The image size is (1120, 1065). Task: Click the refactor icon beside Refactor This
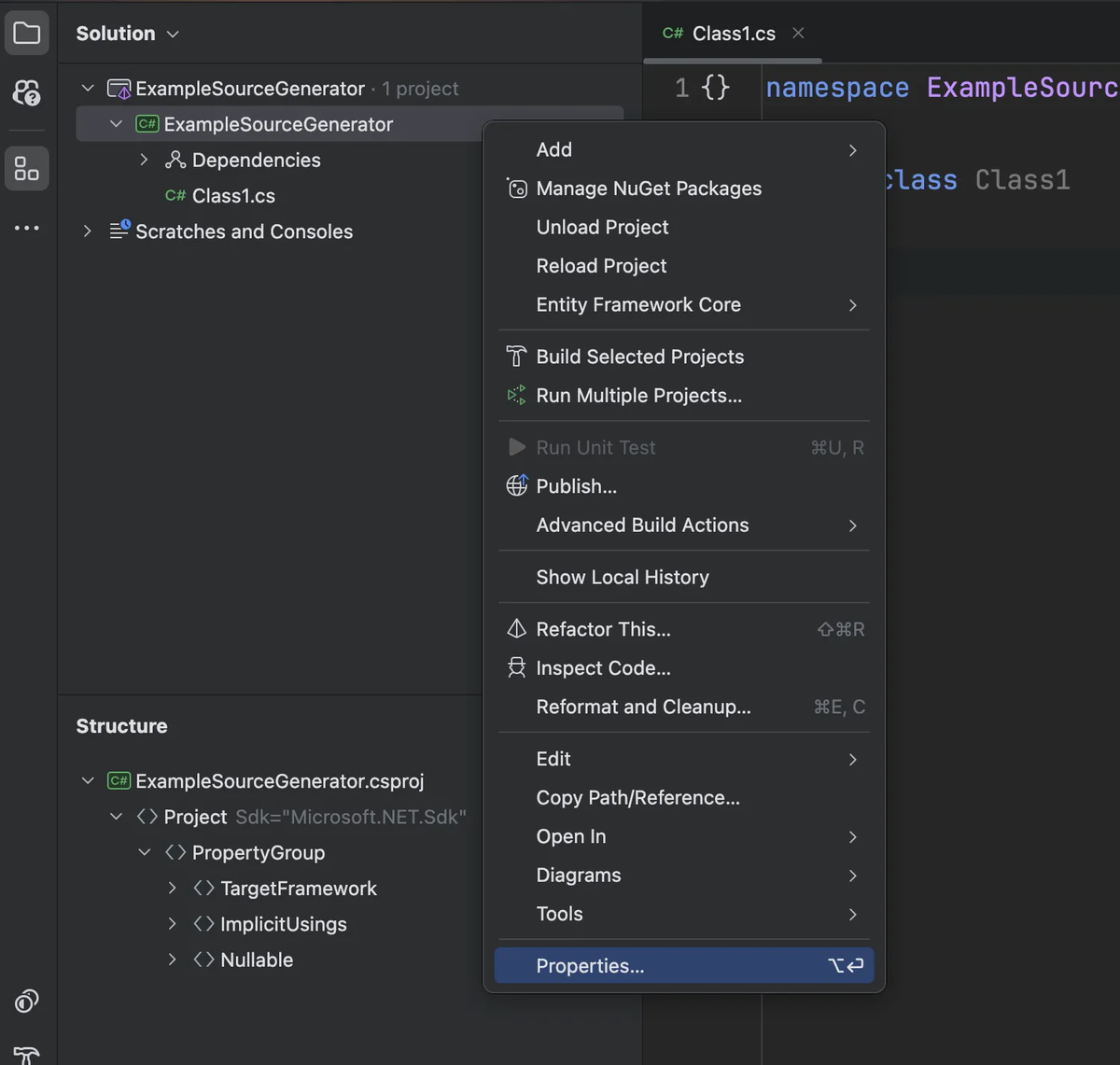click(517, 629)
